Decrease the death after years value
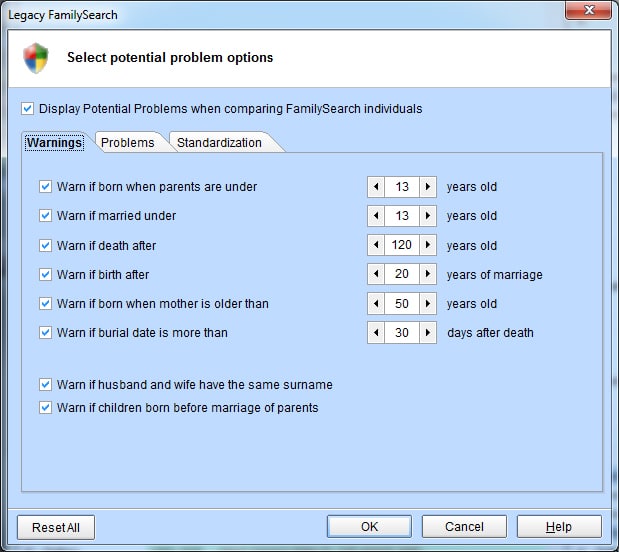 [376, 245]
